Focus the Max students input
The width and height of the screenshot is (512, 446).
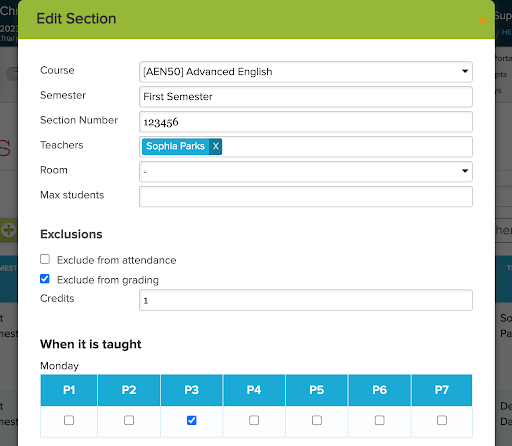pos(306,197)
